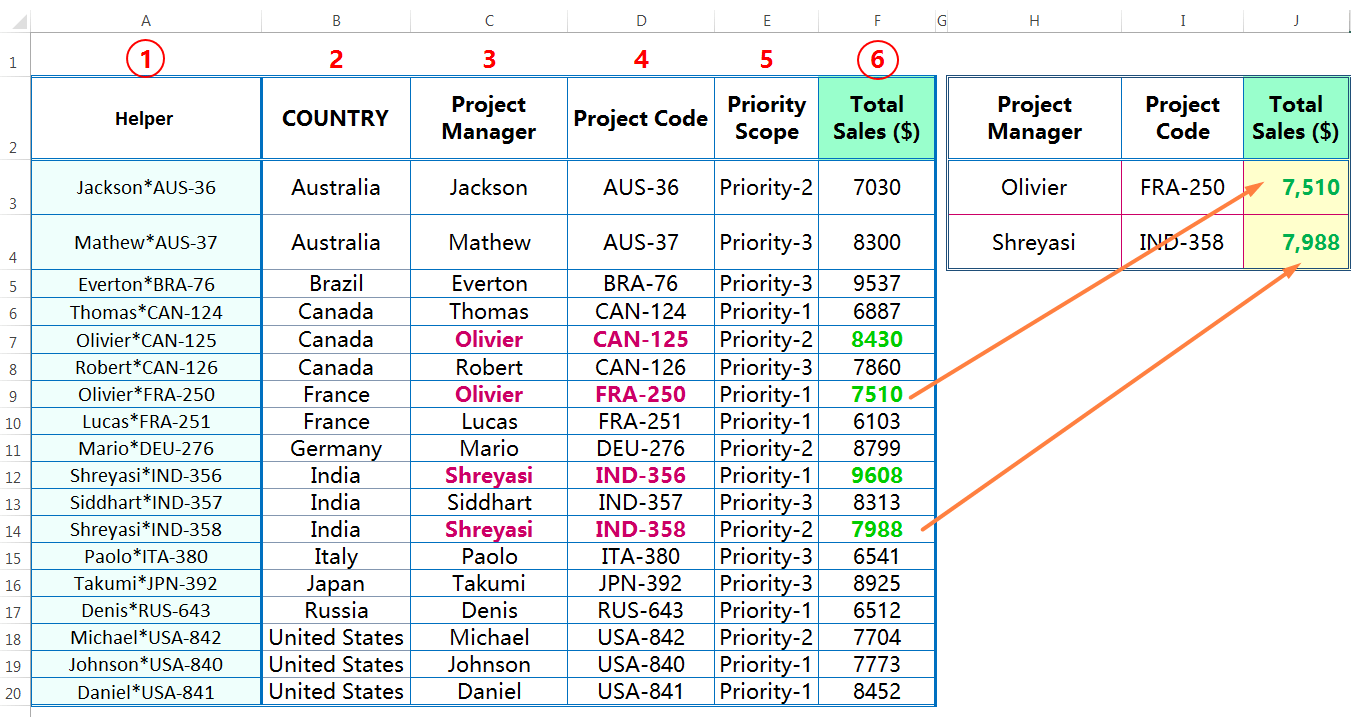Select project code cell USA-840
Screen dimensions: 1351x717
(x=641, y=664)
